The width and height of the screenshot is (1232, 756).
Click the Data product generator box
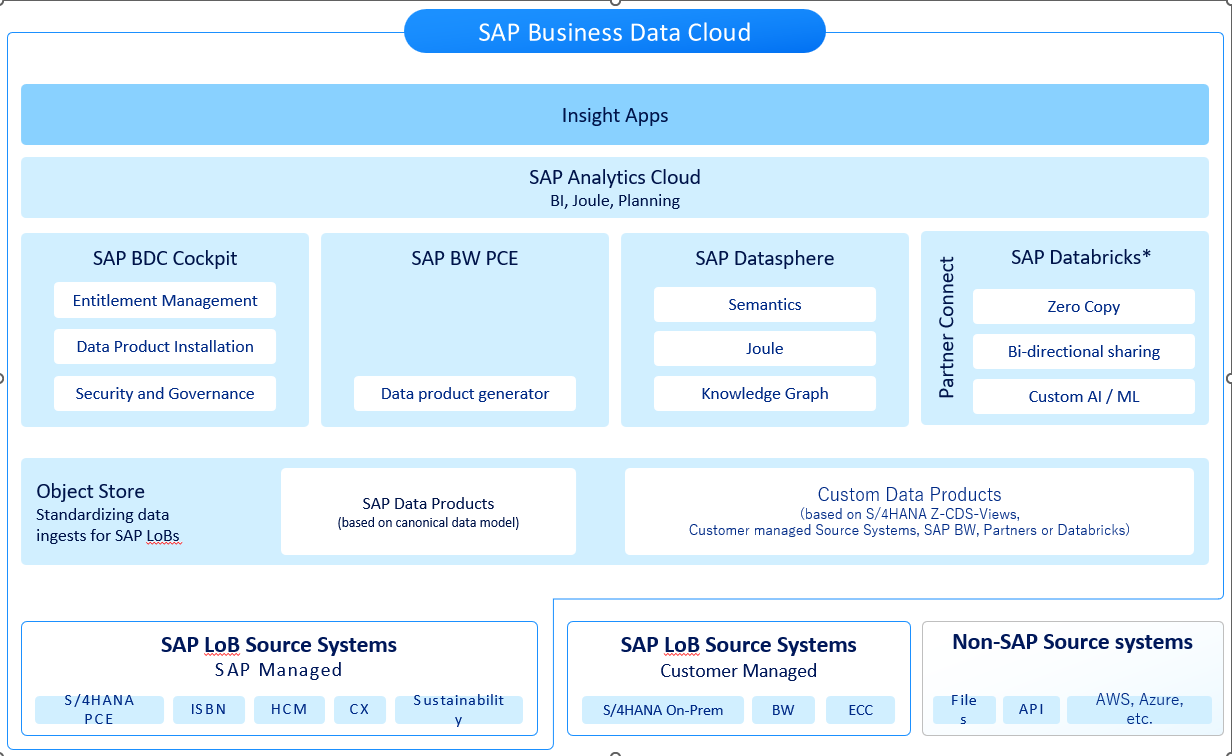(x=465, y=394)
